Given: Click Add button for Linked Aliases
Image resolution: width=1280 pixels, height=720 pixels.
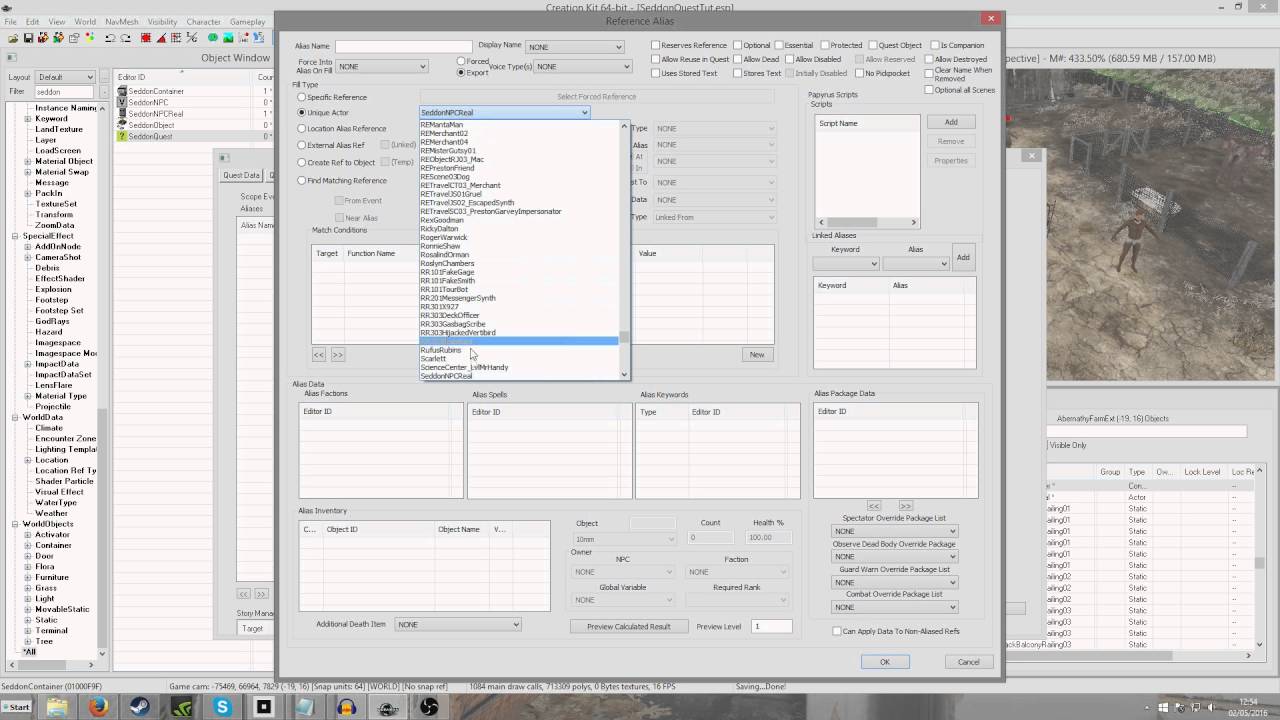Looking at the screenshot, I should click(x=963, y=257).
